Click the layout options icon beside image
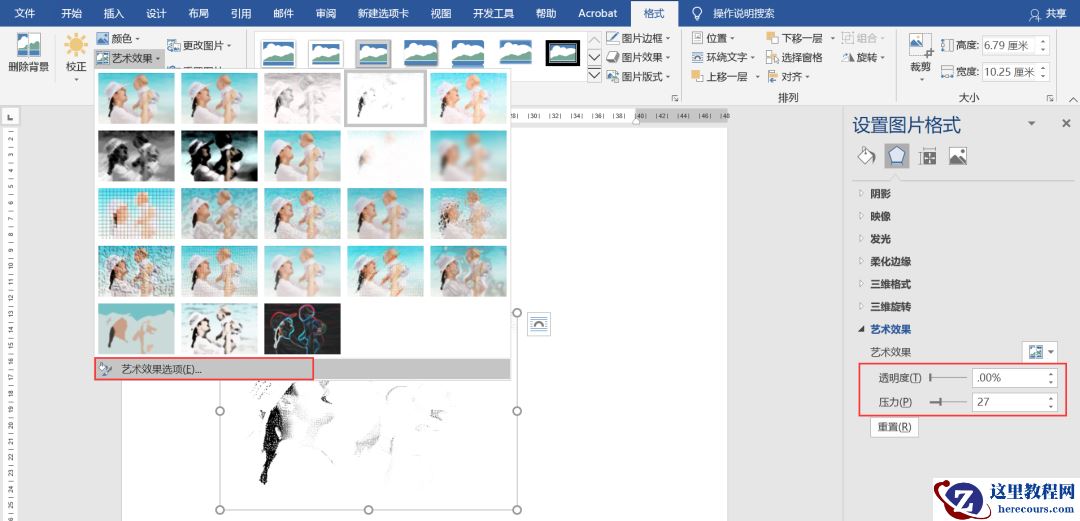This screenshot has width=1080, height=521. tap(539, 323)
